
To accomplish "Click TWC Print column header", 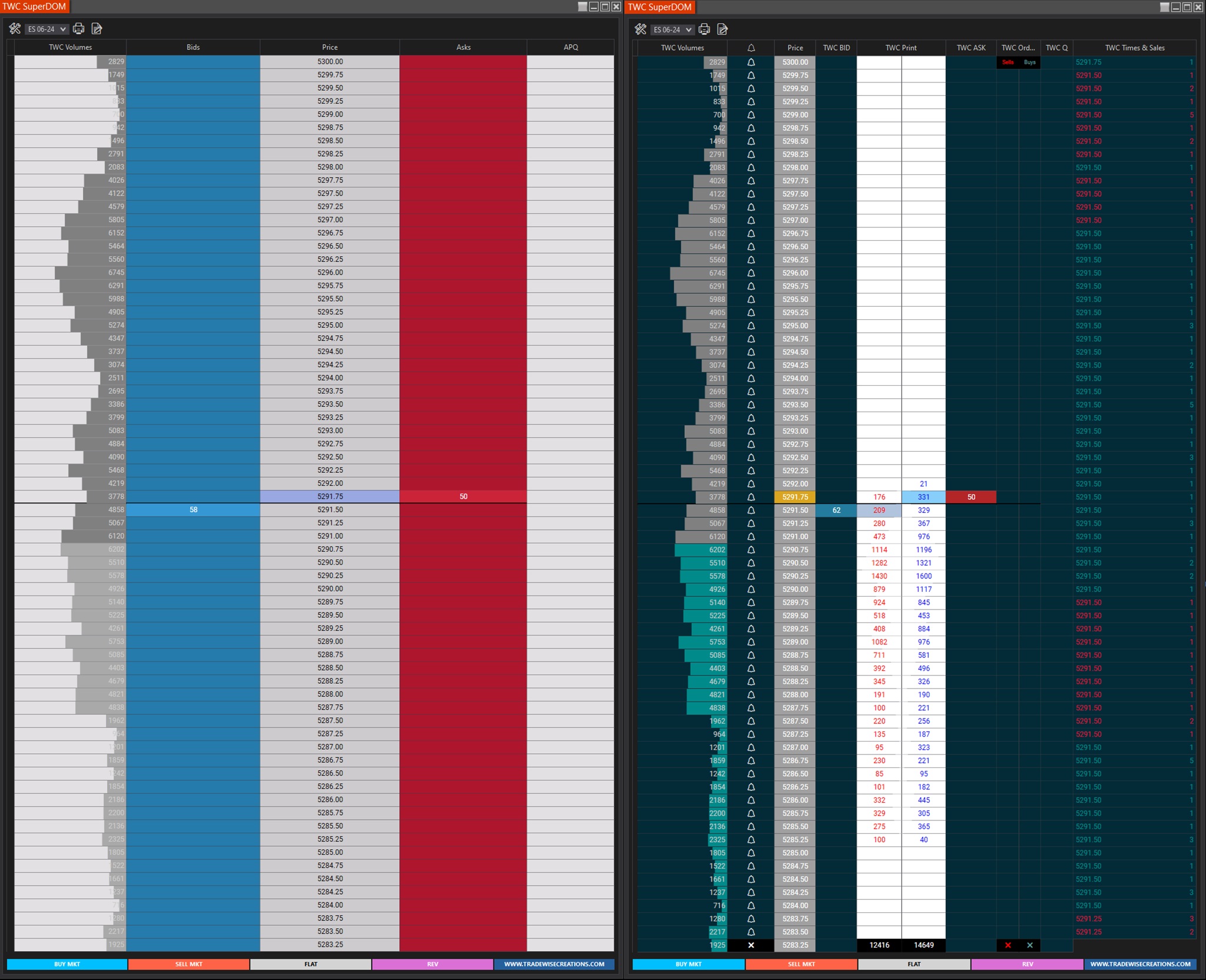I will pyautogui.click(x=901, y=48).
